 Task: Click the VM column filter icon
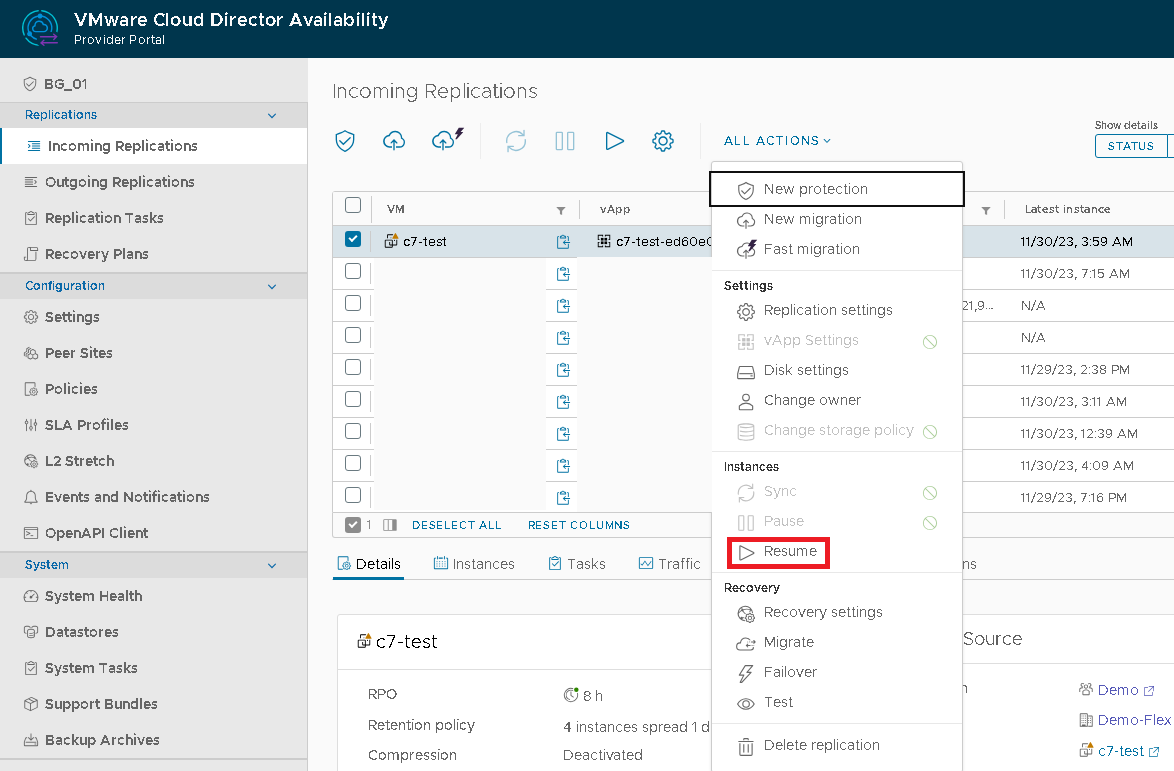560,210
